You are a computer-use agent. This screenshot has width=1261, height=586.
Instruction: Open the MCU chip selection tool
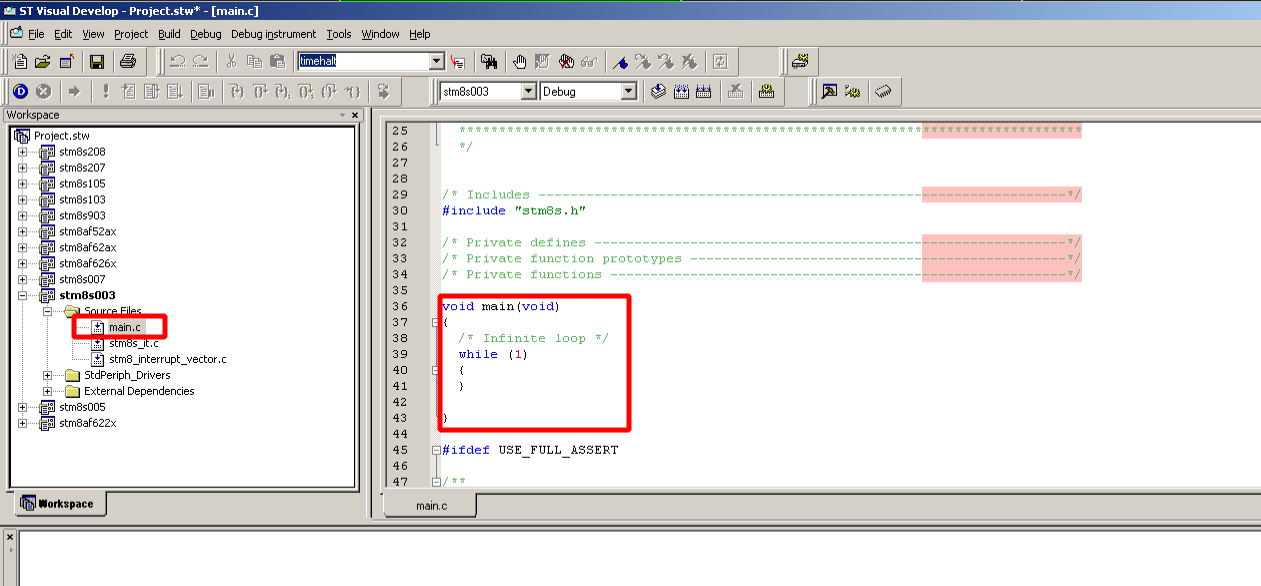tap(884, 91)
